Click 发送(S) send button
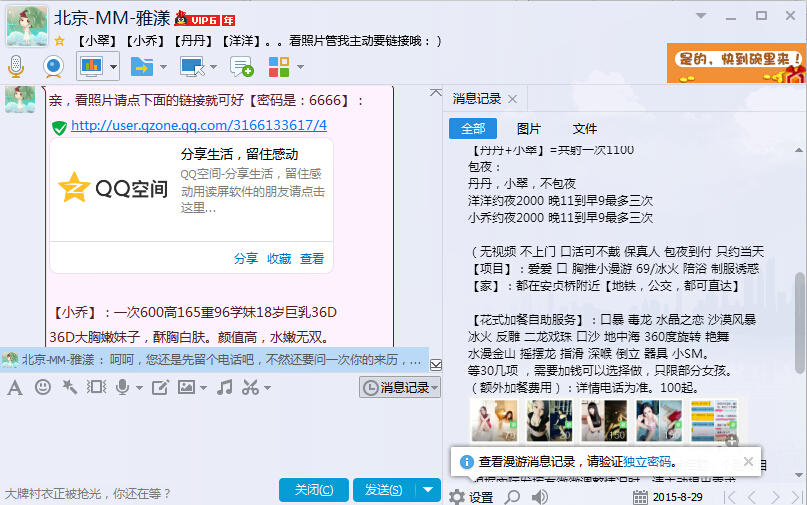The image size is (807, 505). [x=383, y=490]
